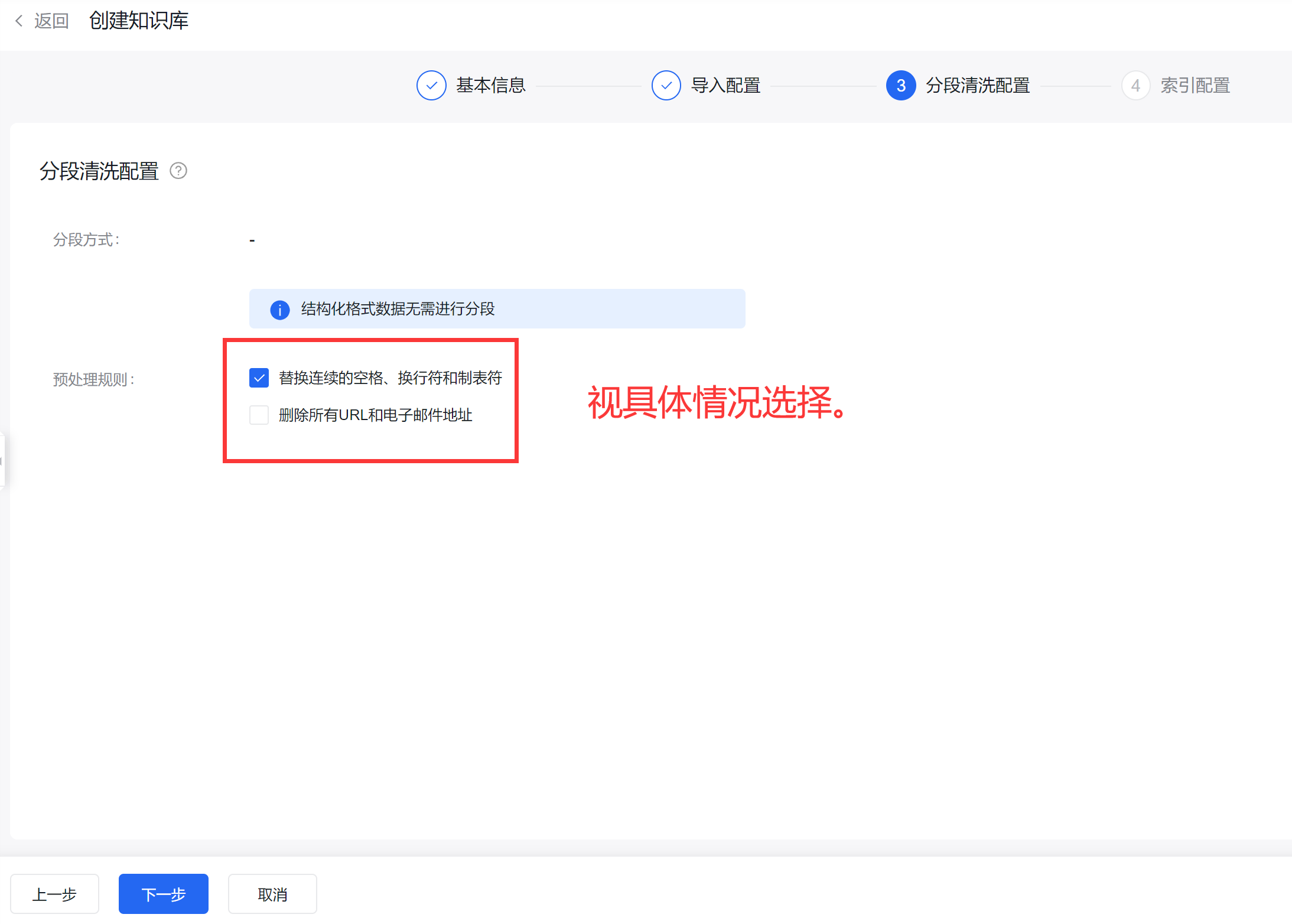1292x924 pixels.
Task: Click the 返回 link text
Action: [51, 21]
